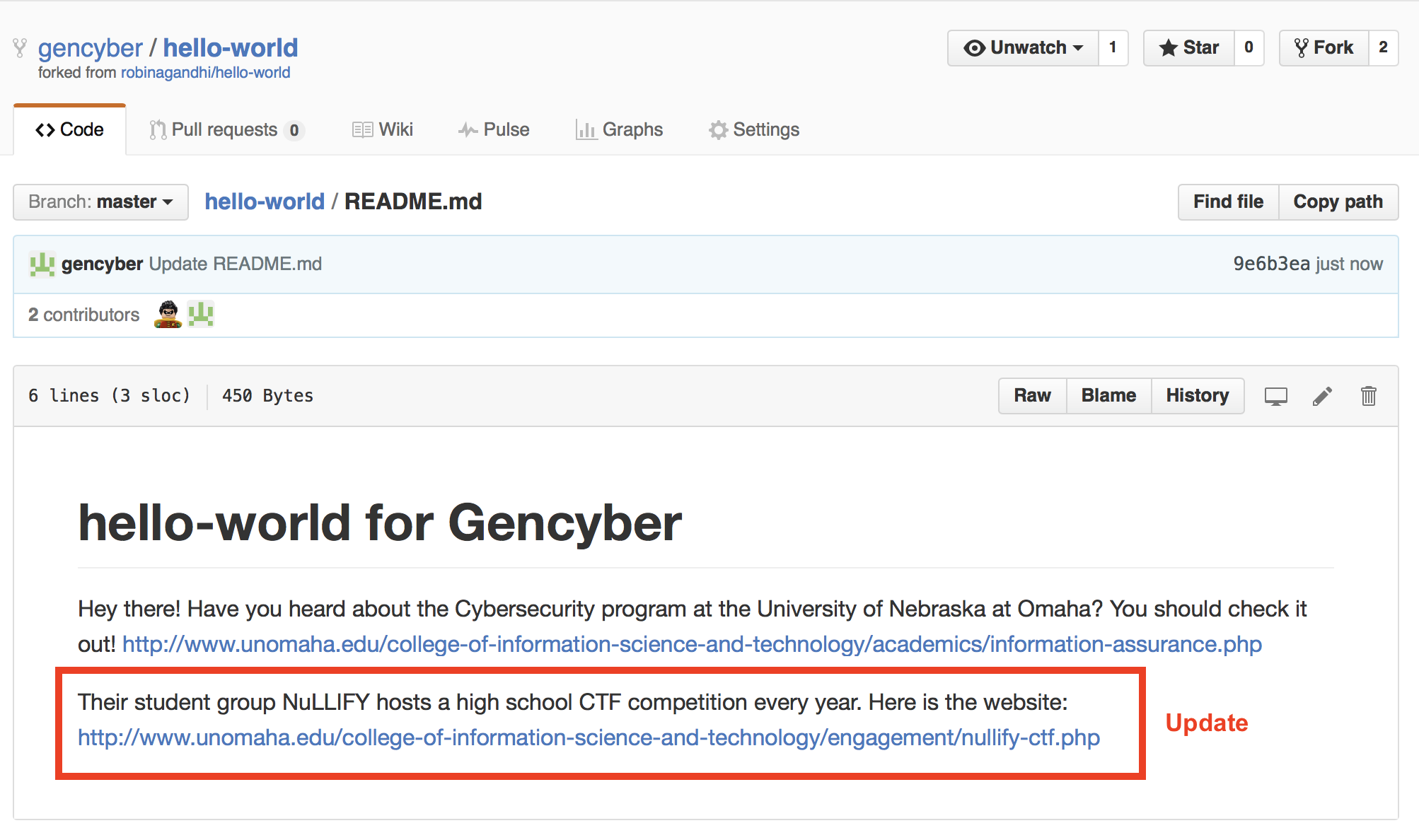
Task: Click the 450 Bytes file size text
Action: (267, 396)
